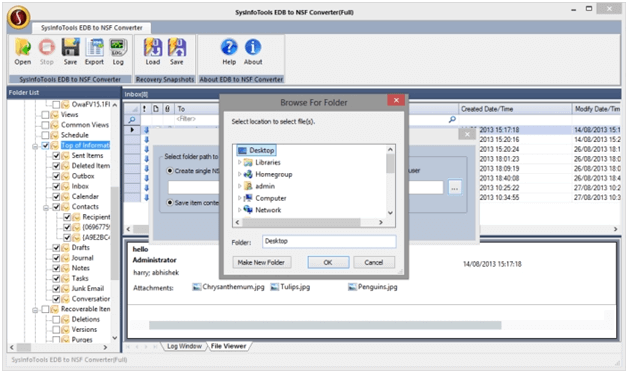Collapse the Top of Information Store node
Viewport: 628px width, 373px height.
click(35, 146)
